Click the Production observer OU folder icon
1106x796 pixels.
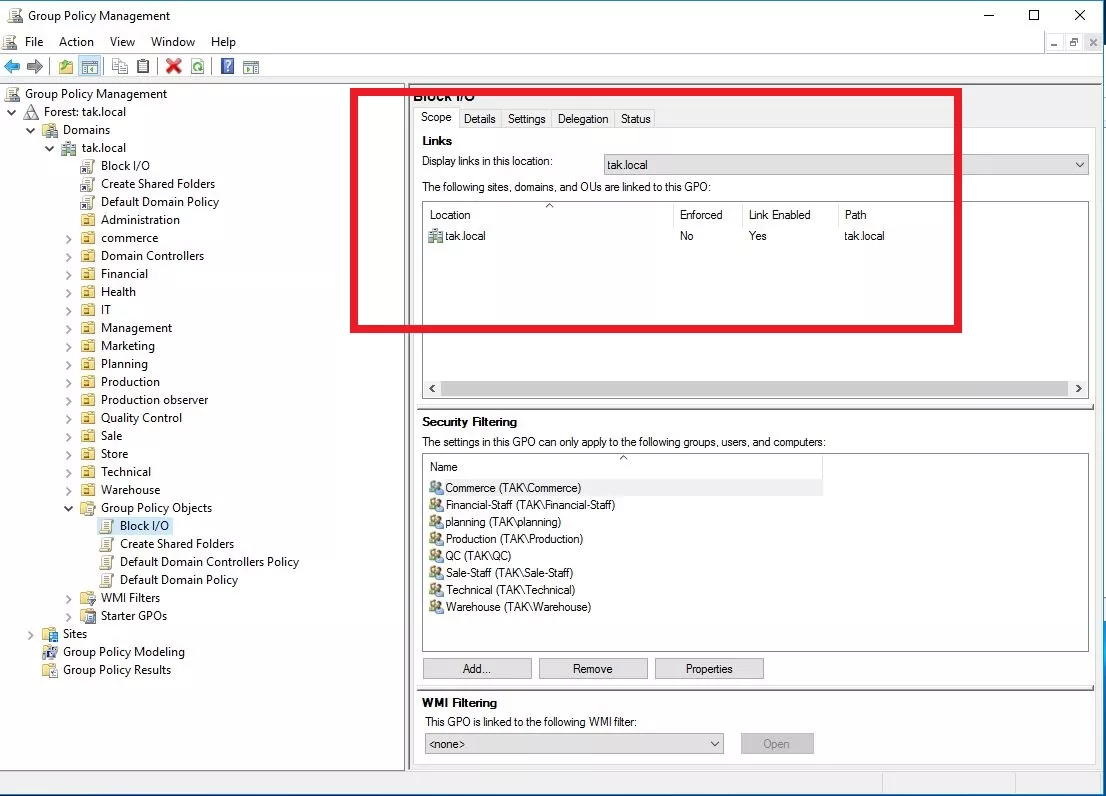coord(87,400)
